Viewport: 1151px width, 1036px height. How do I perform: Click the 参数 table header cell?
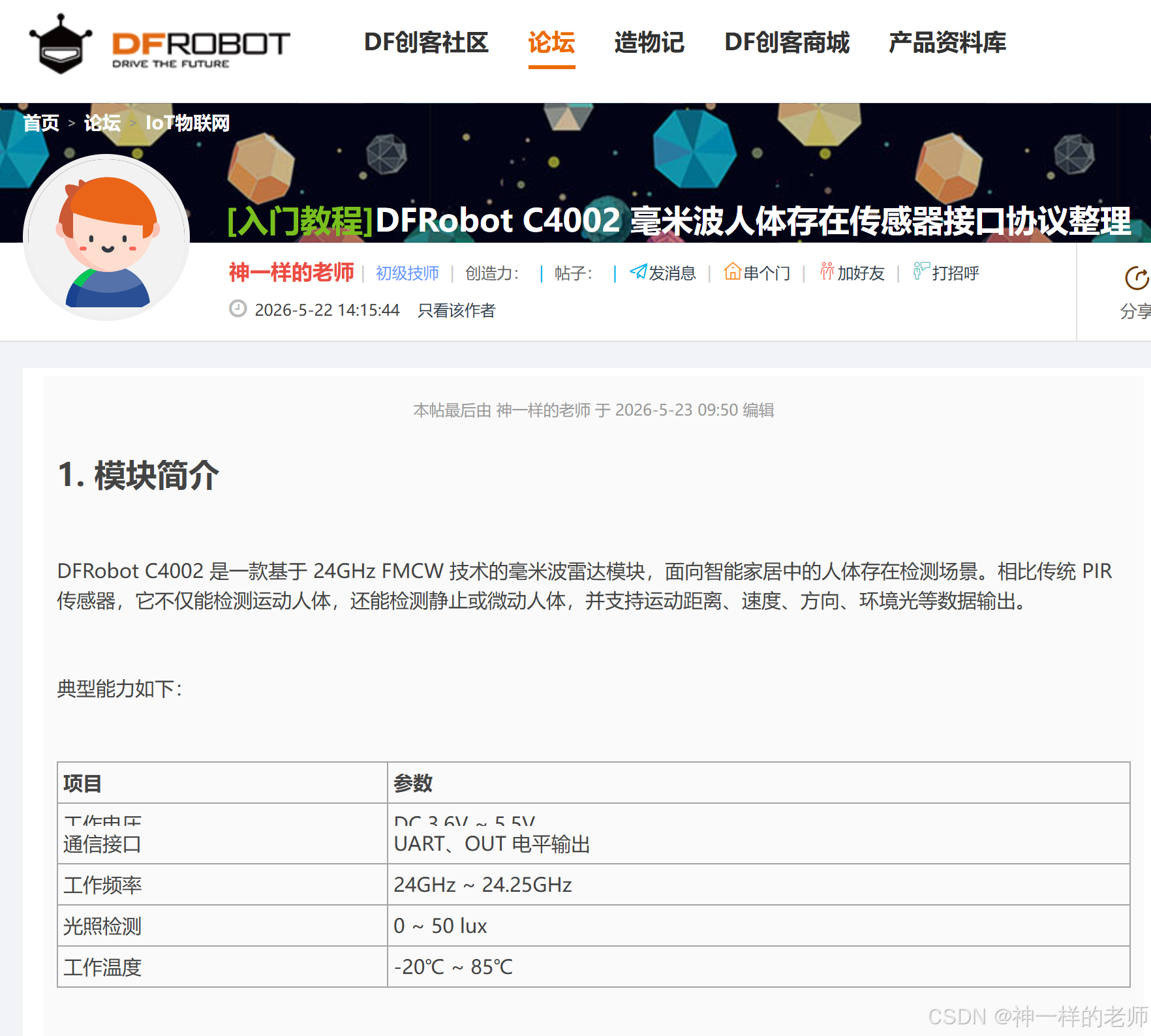759,783
